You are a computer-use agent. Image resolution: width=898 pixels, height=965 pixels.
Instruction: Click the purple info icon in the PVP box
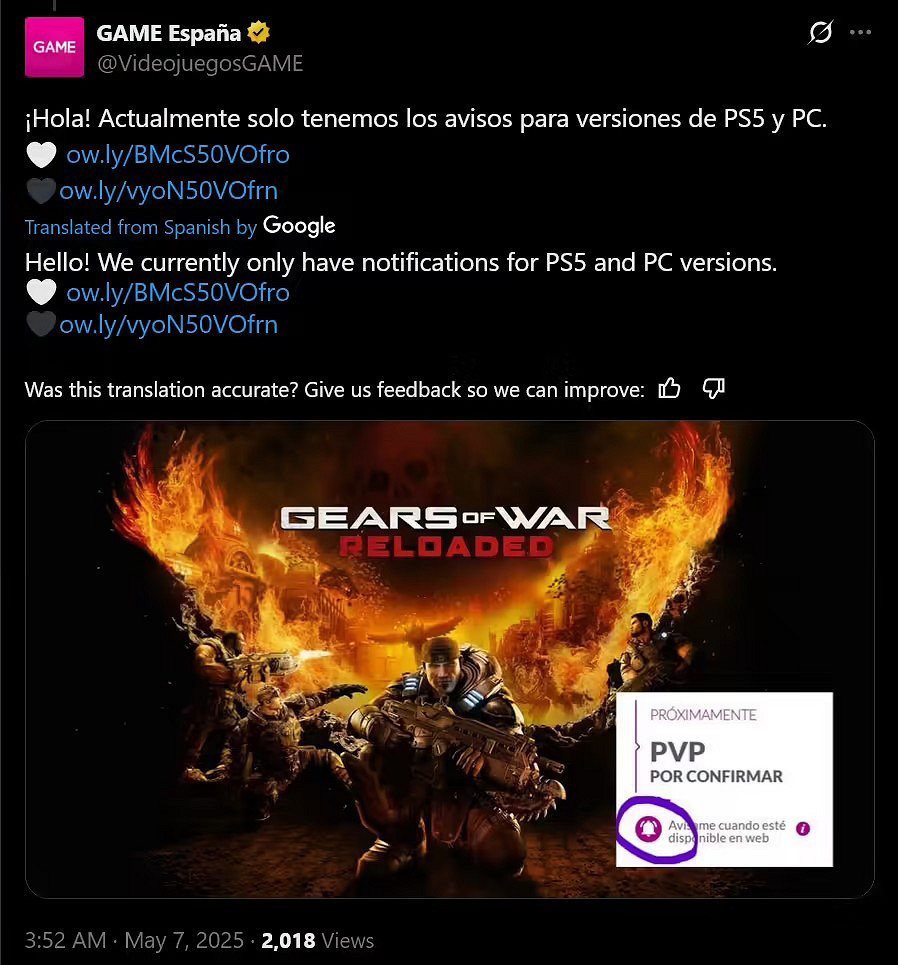803,829
